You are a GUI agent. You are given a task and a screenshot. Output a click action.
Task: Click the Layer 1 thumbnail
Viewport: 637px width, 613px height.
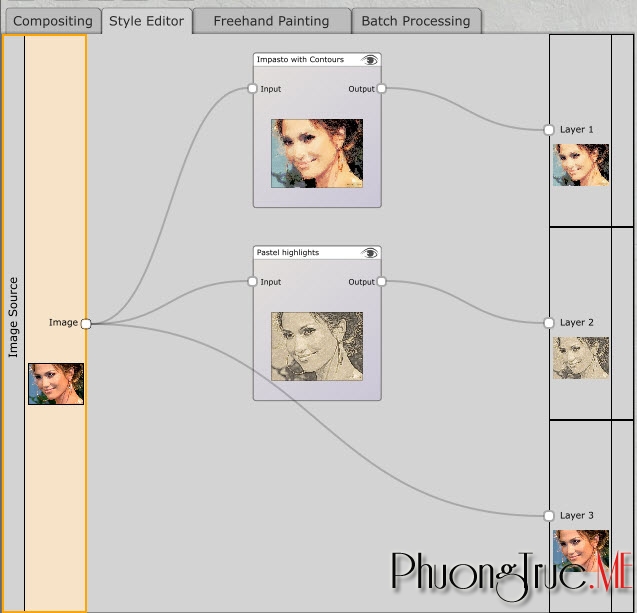pos(581,165)
